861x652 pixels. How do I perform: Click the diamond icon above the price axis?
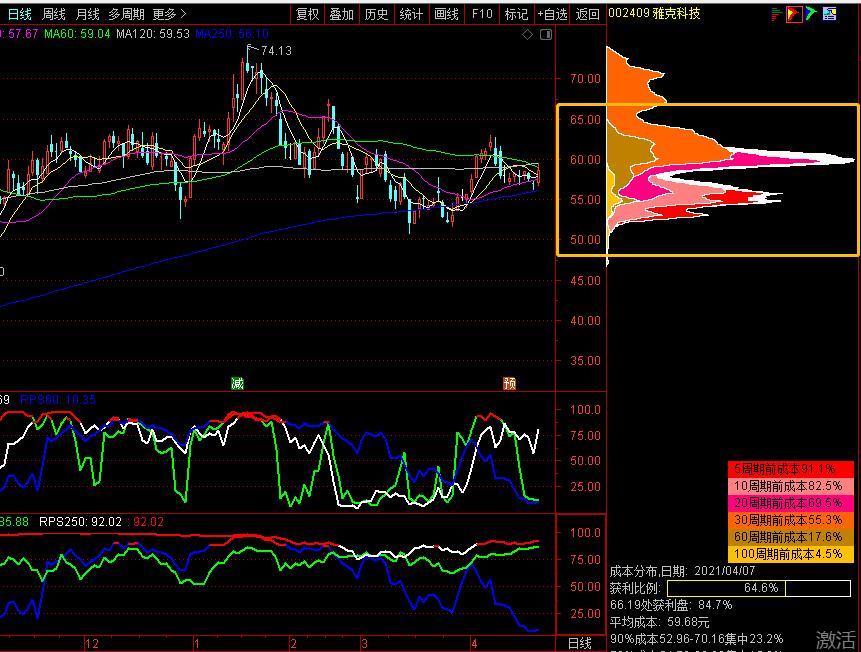tap(528, 35)
